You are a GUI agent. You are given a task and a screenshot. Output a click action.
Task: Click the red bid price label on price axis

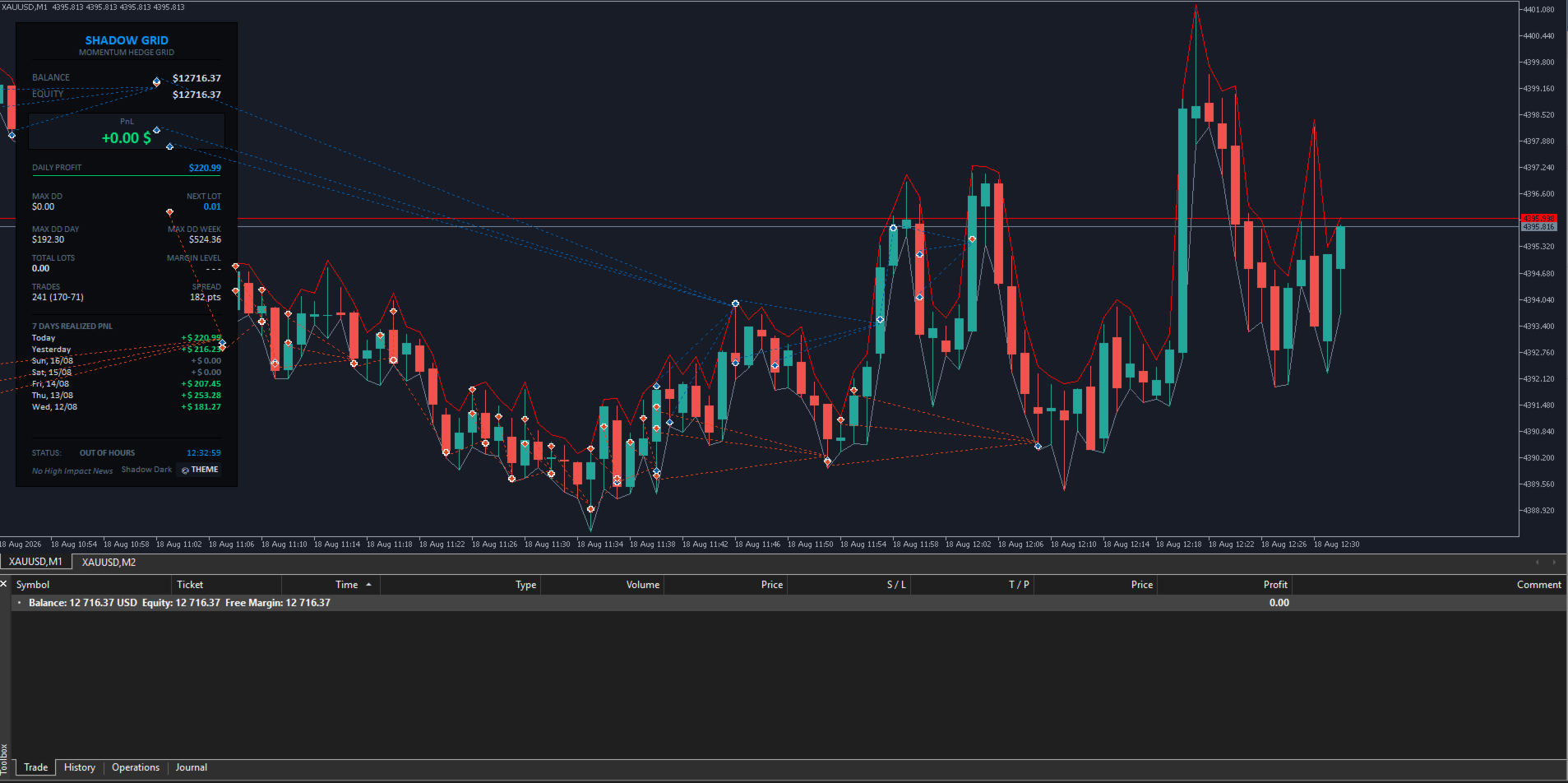click(x=1538, y=219)
